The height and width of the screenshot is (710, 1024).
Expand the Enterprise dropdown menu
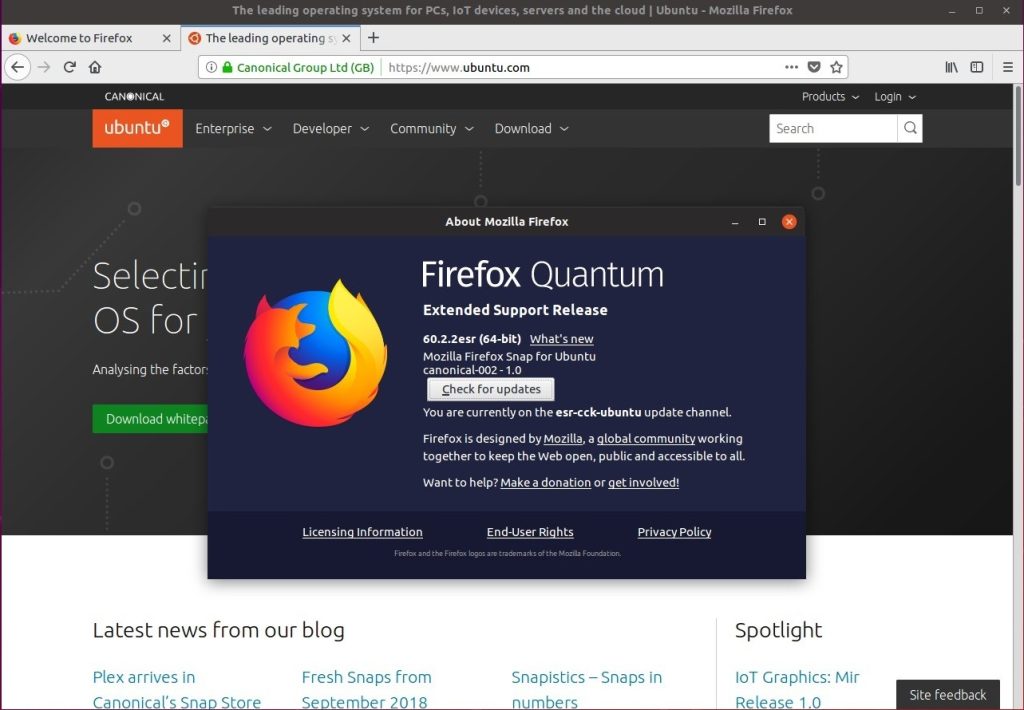click(x=233, y=129)
